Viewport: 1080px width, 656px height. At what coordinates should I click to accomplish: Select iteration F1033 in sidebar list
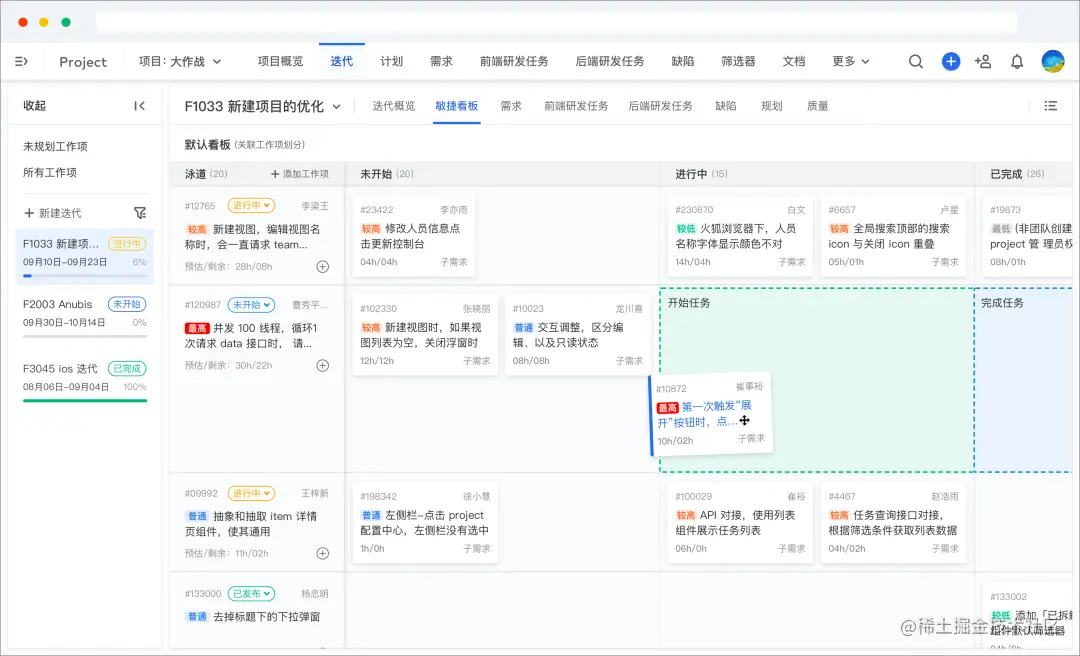84,256
